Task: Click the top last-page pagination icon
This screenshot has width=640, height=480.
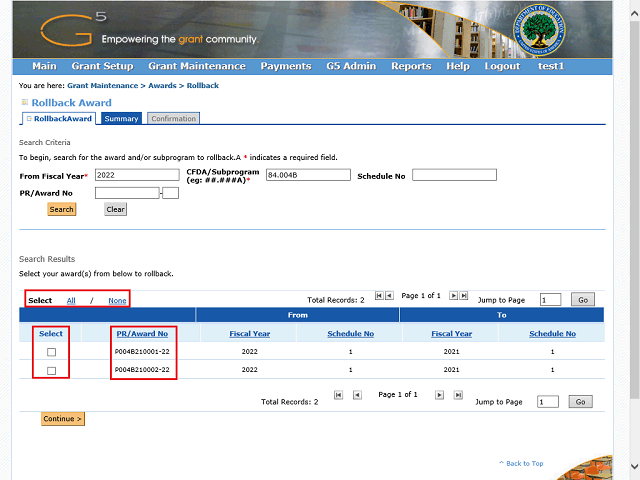Action: 463,296
